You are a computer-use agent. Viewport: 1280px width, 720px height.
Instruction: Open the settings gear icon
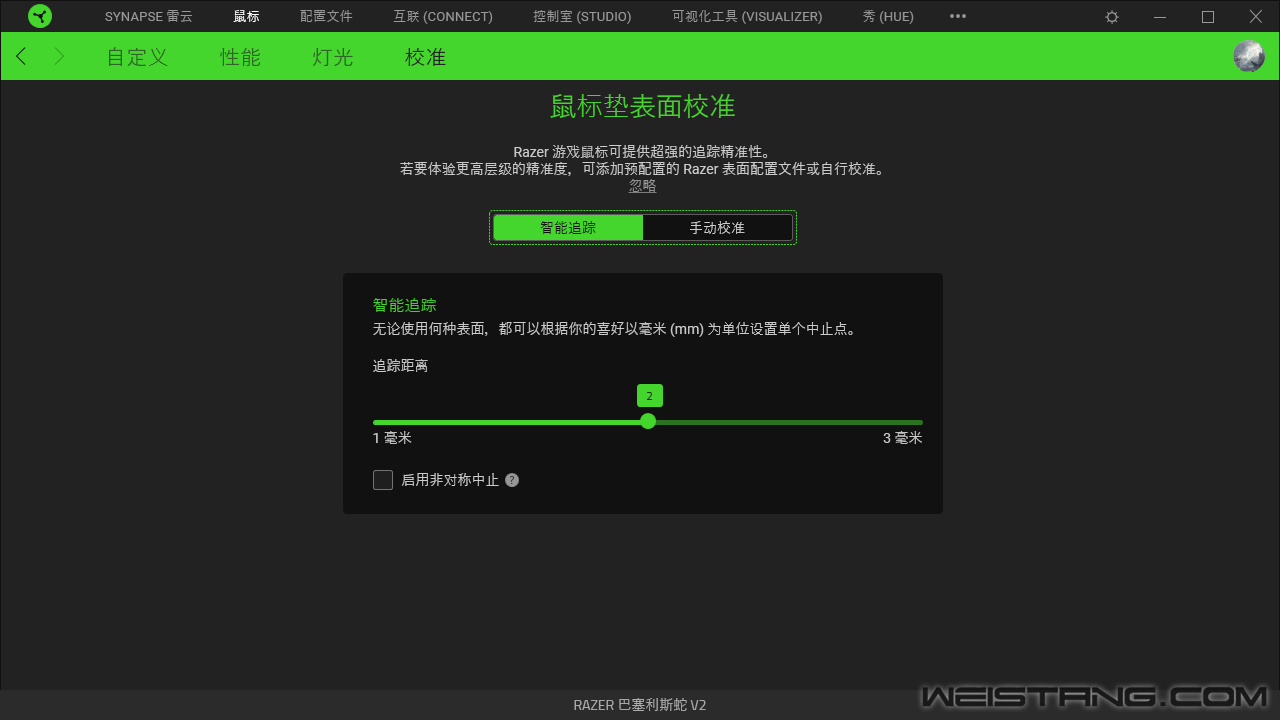click(x=1112, y=17)
